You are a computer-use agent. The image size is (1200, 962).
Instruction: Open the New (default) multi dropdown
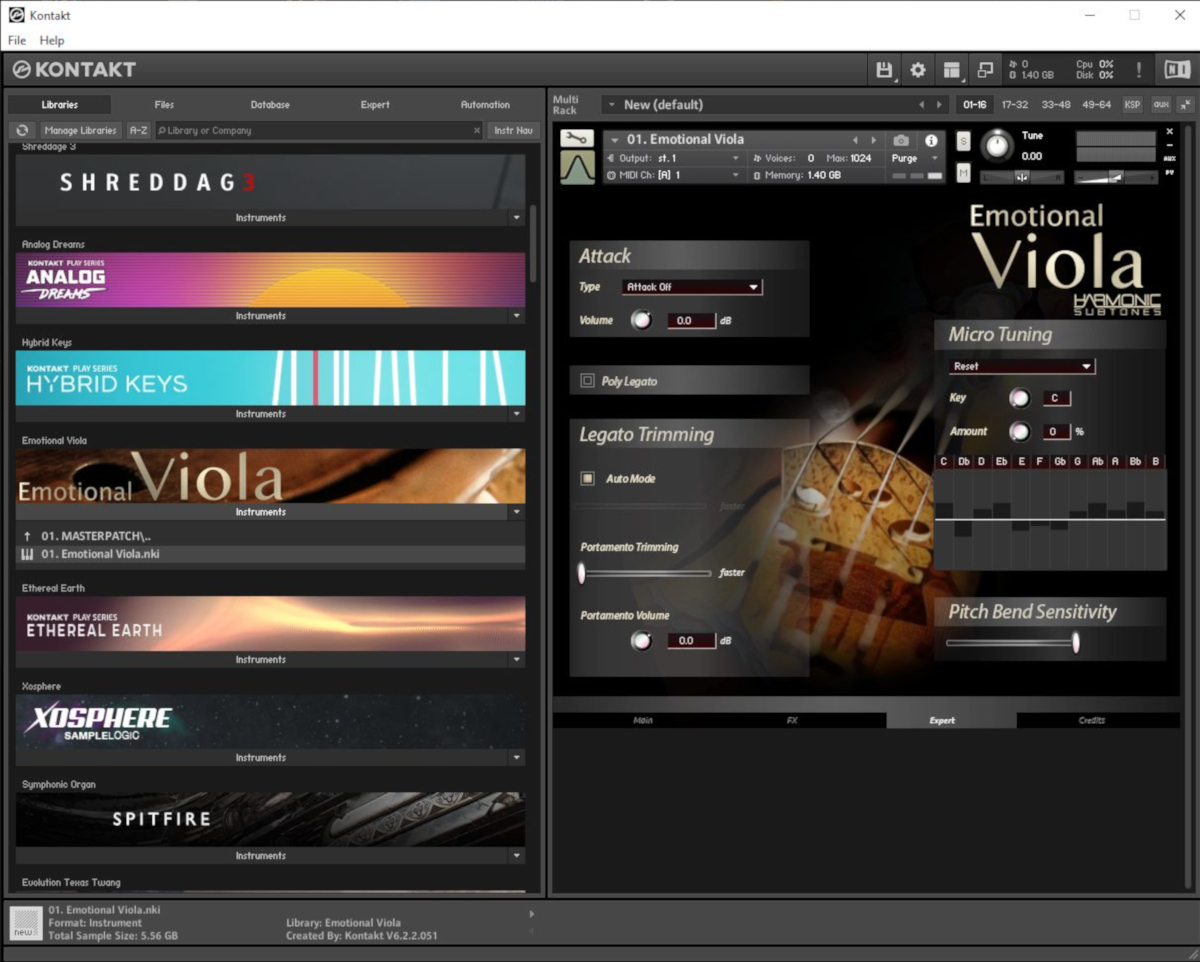pos(775,105)
